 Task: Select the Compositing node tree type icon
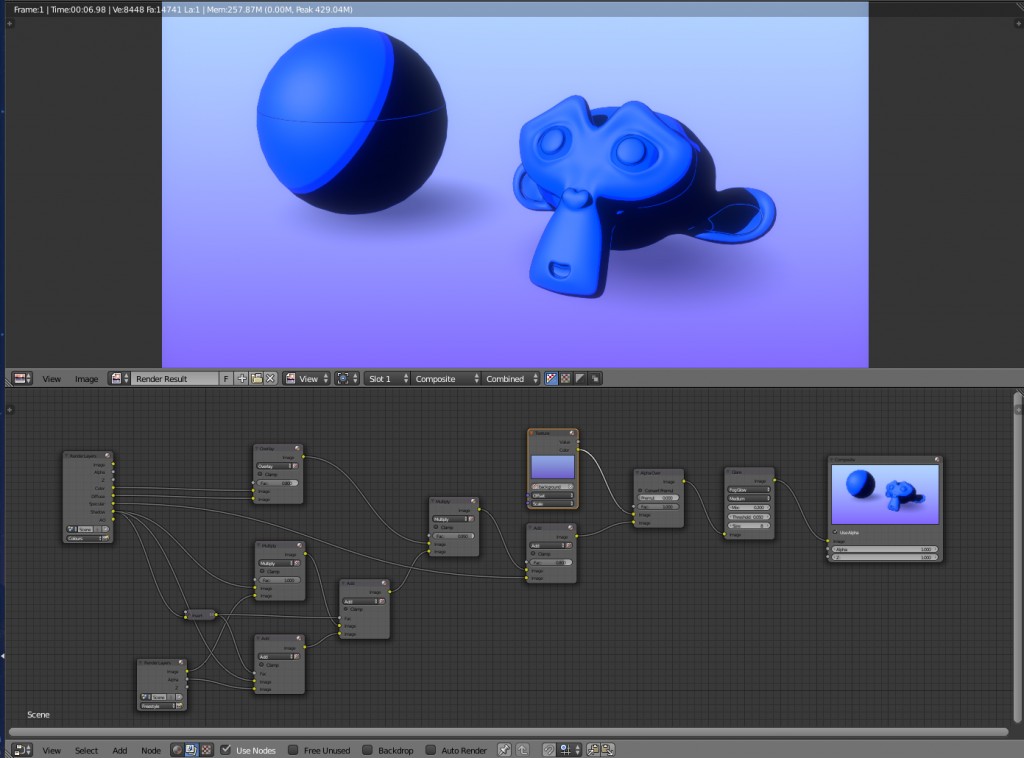tap(190, 749)
